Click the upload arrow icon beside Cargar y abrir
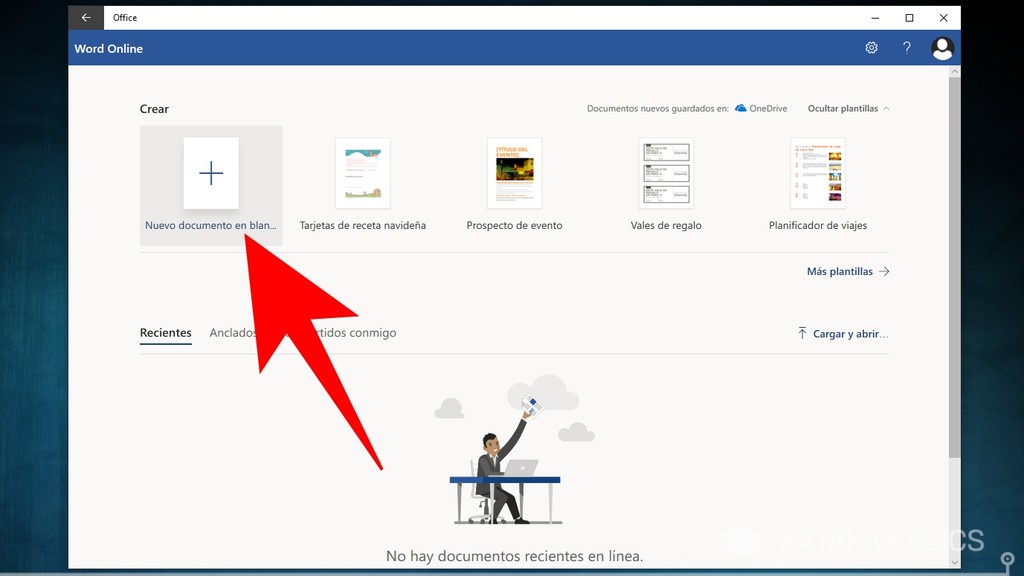The image size is (1024, 576). coord(802,333)
